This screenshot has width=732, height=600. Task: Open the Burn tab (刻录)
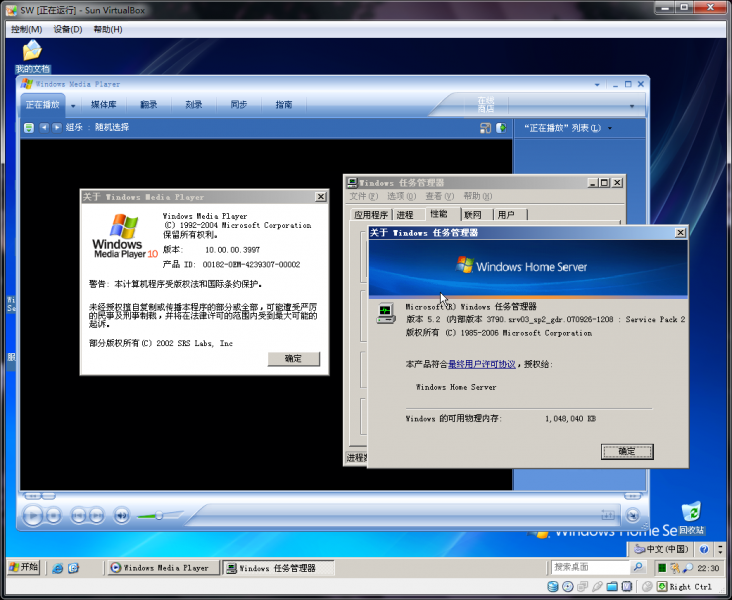pyautogui.click(x=194, y=105)
